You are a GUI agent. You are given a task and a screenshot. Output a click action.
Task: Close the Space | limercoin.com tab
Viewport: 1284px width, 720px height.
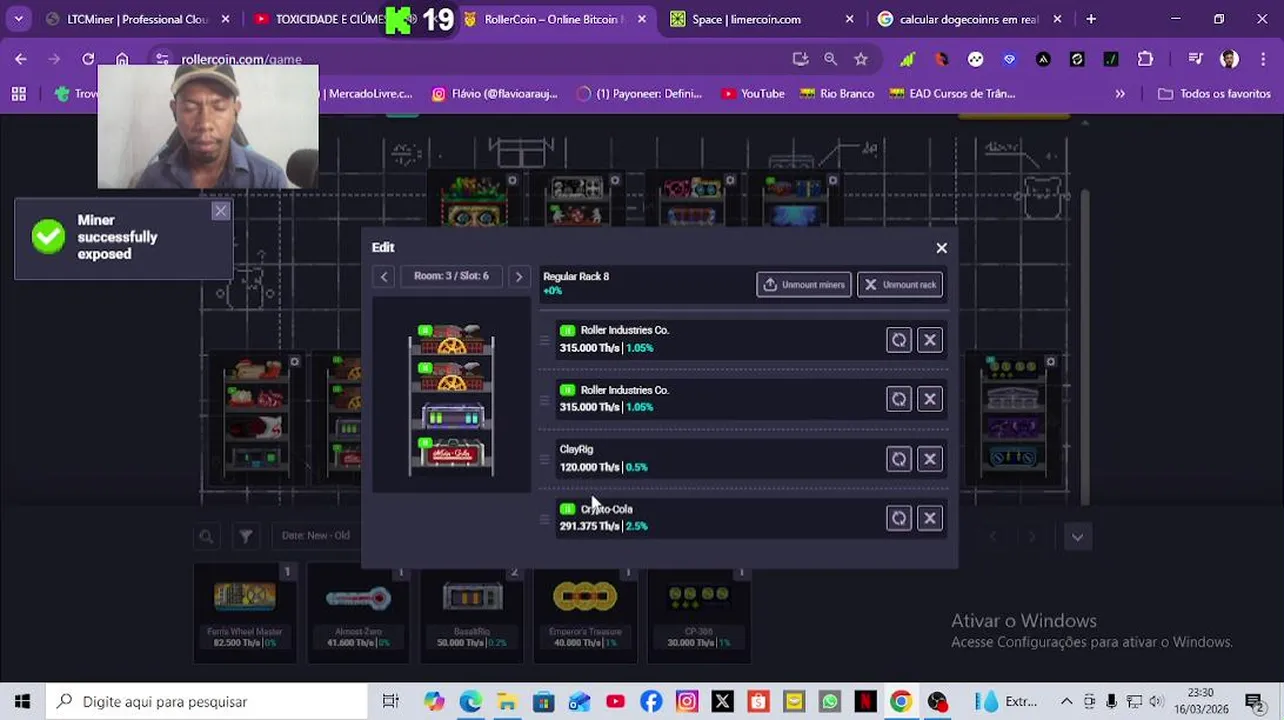[849, 19]
